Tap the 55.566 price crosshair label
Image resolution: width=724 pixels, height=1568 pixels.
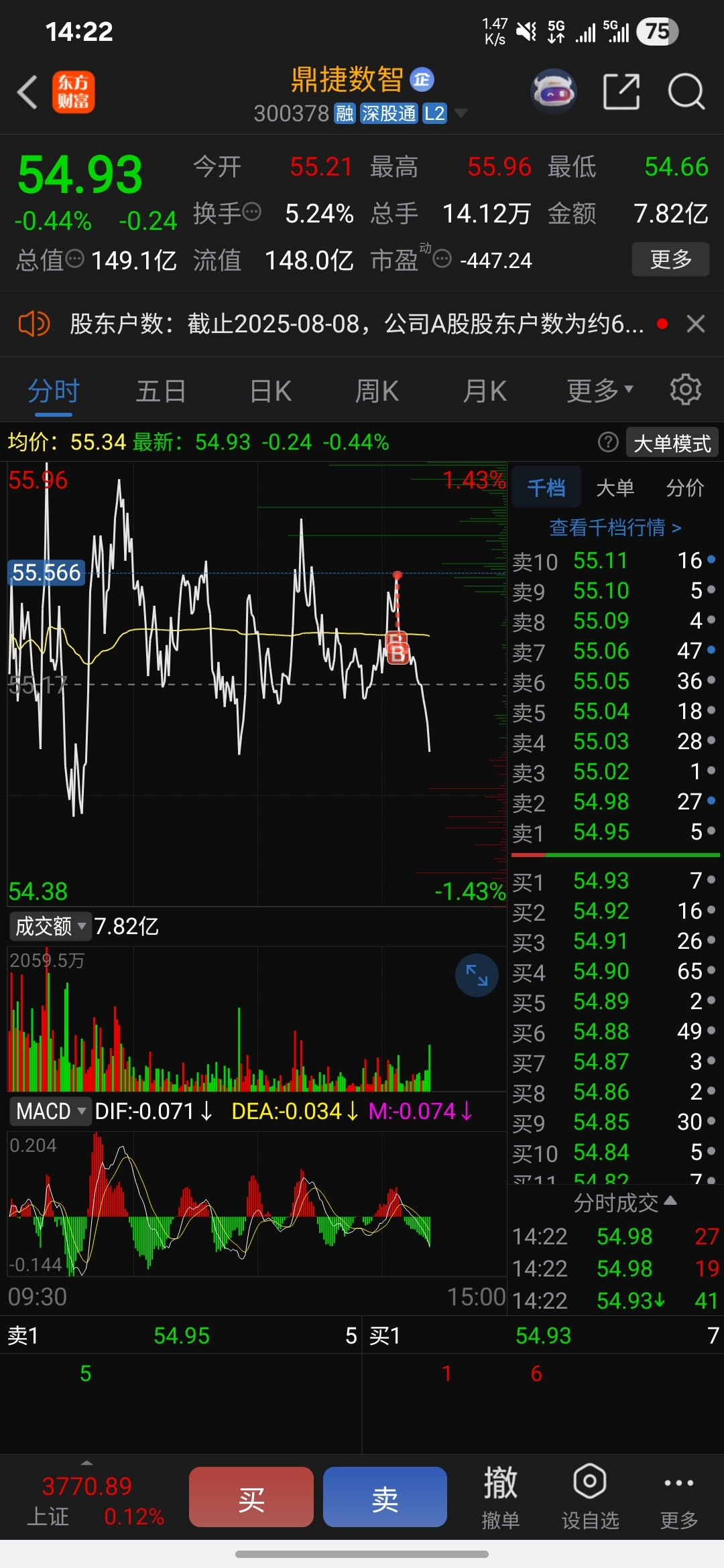(46, 573)
